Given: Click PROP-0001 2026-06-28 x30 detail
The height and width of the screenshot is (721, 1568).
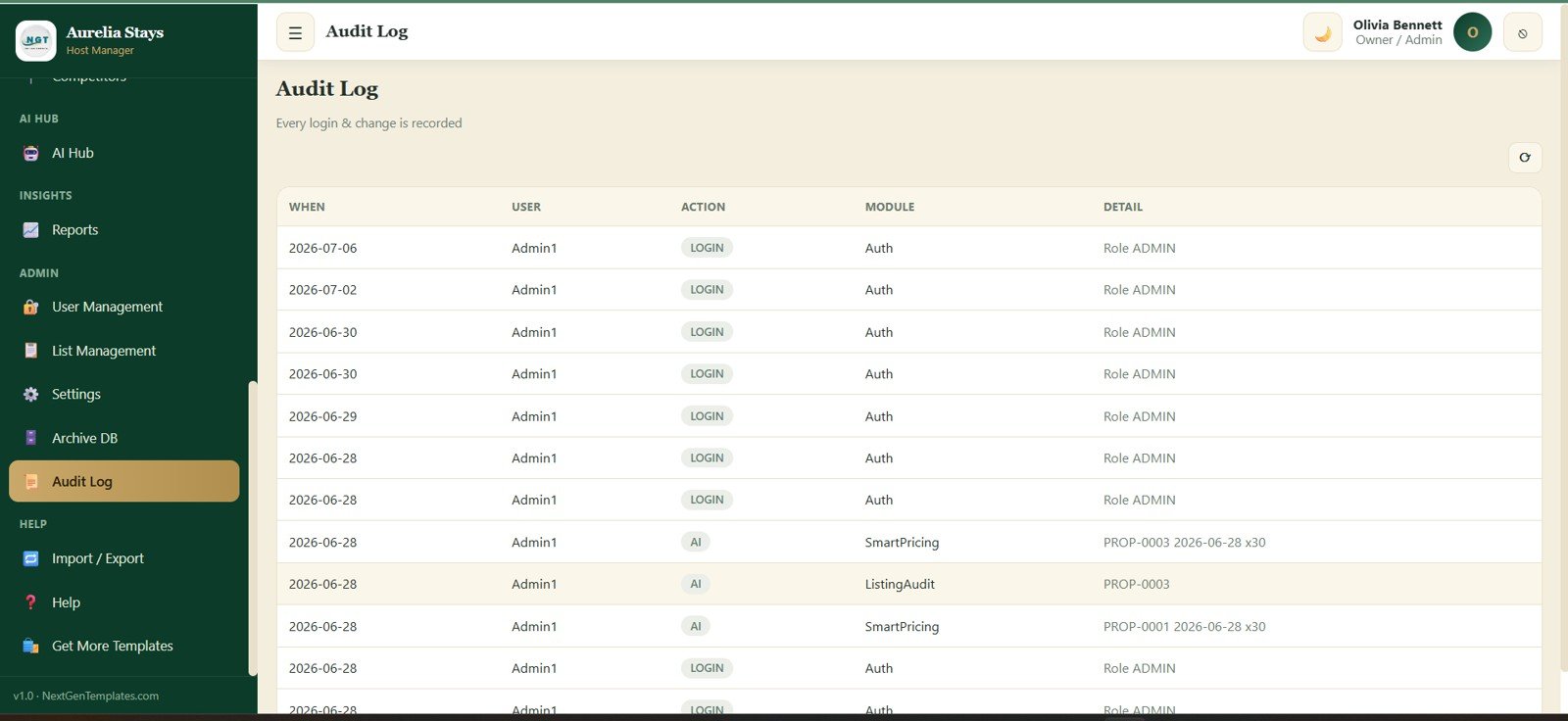Looking at the screenshot, I should [1185, 627].
